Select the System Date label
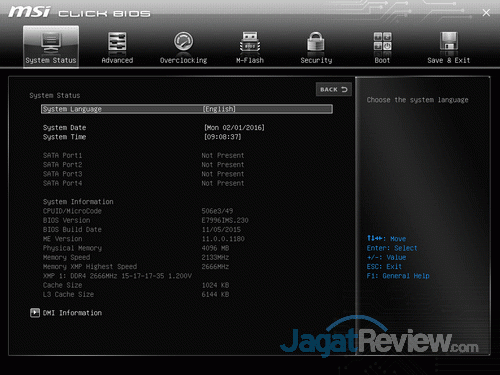The width and height of the screenshot is (500, 375). [x=64, y=128]
